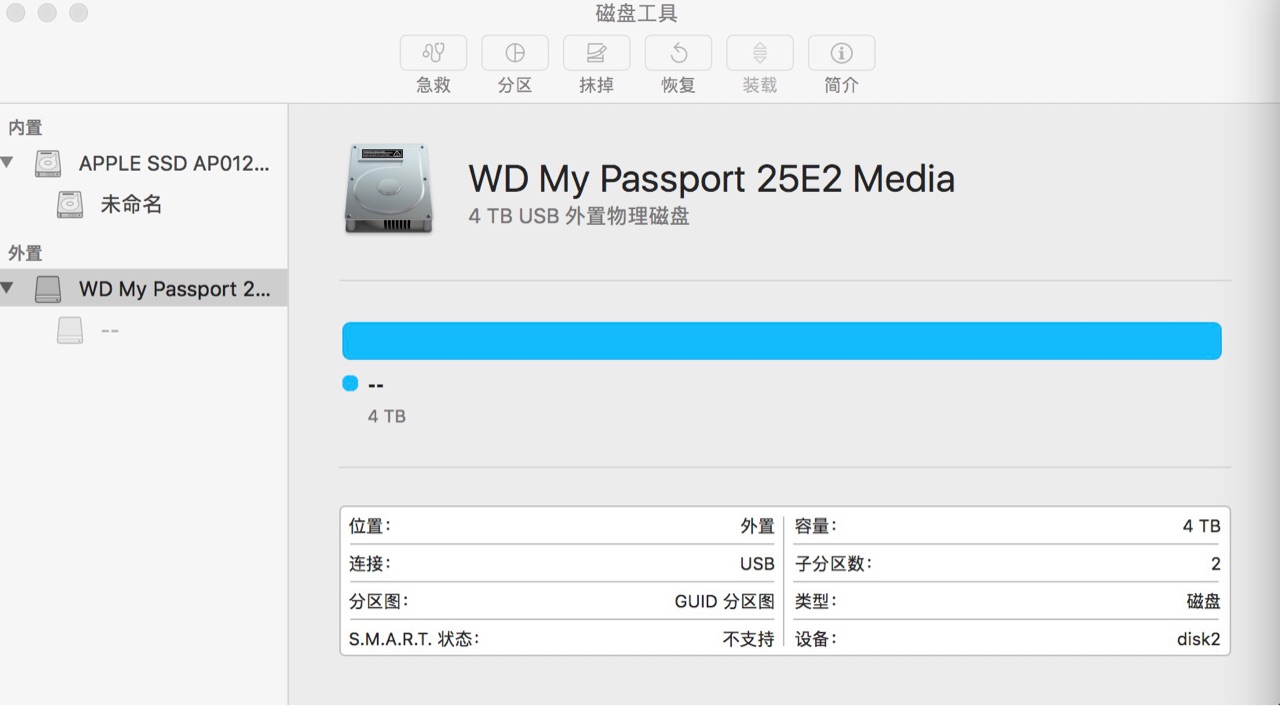Click the 外置 section header in sidebar
1280x706 pixels.
point(25,253)
